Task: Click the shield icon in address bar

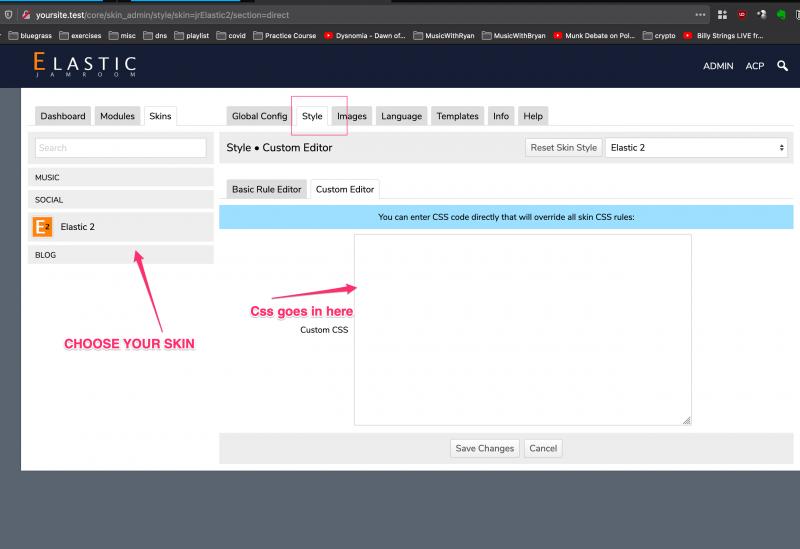Action: point(9,15)
